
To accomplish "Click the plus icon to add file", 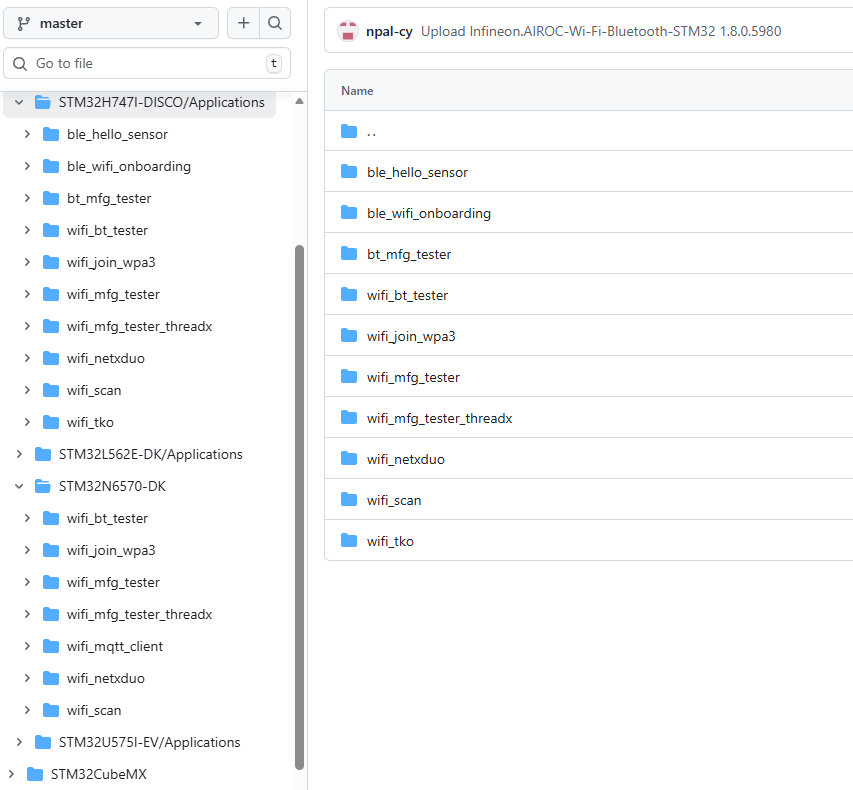I will pyautogui.click(x=243, y=23).
